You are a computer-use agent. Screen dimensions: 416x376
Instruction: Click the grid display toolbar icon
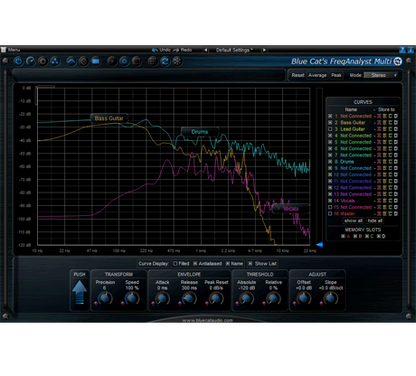(x=153, y=61)
